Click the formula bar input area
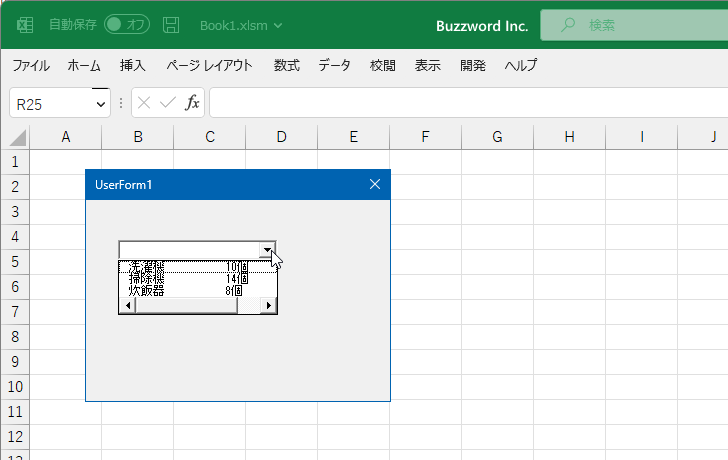The height and width of the screenshot is (460, 728). click(x=468, y=103)
